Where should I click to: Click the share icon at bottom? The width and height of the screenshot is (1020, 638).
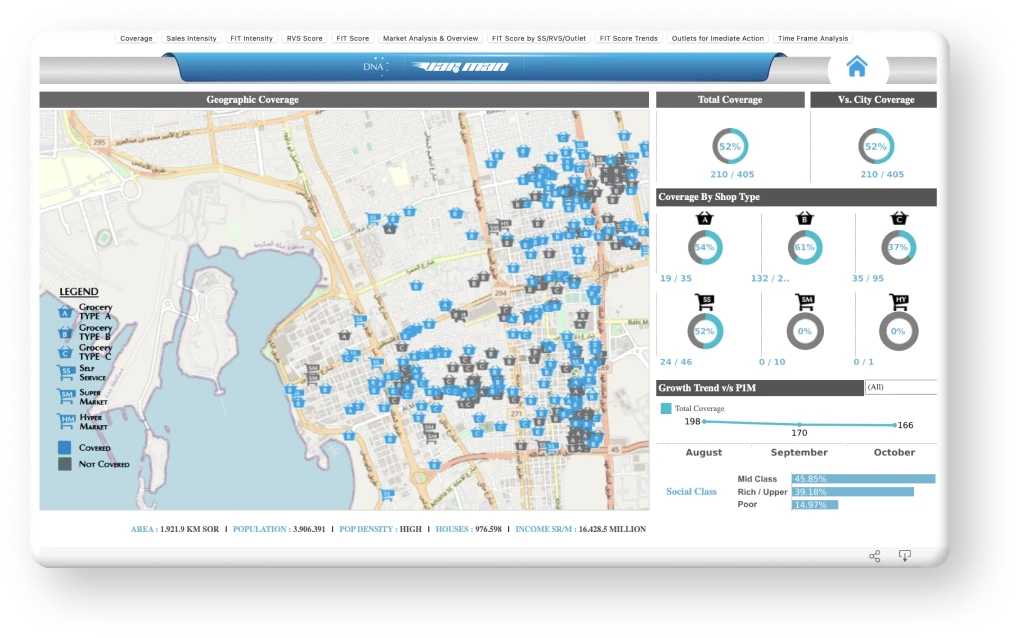click(875, 556)
